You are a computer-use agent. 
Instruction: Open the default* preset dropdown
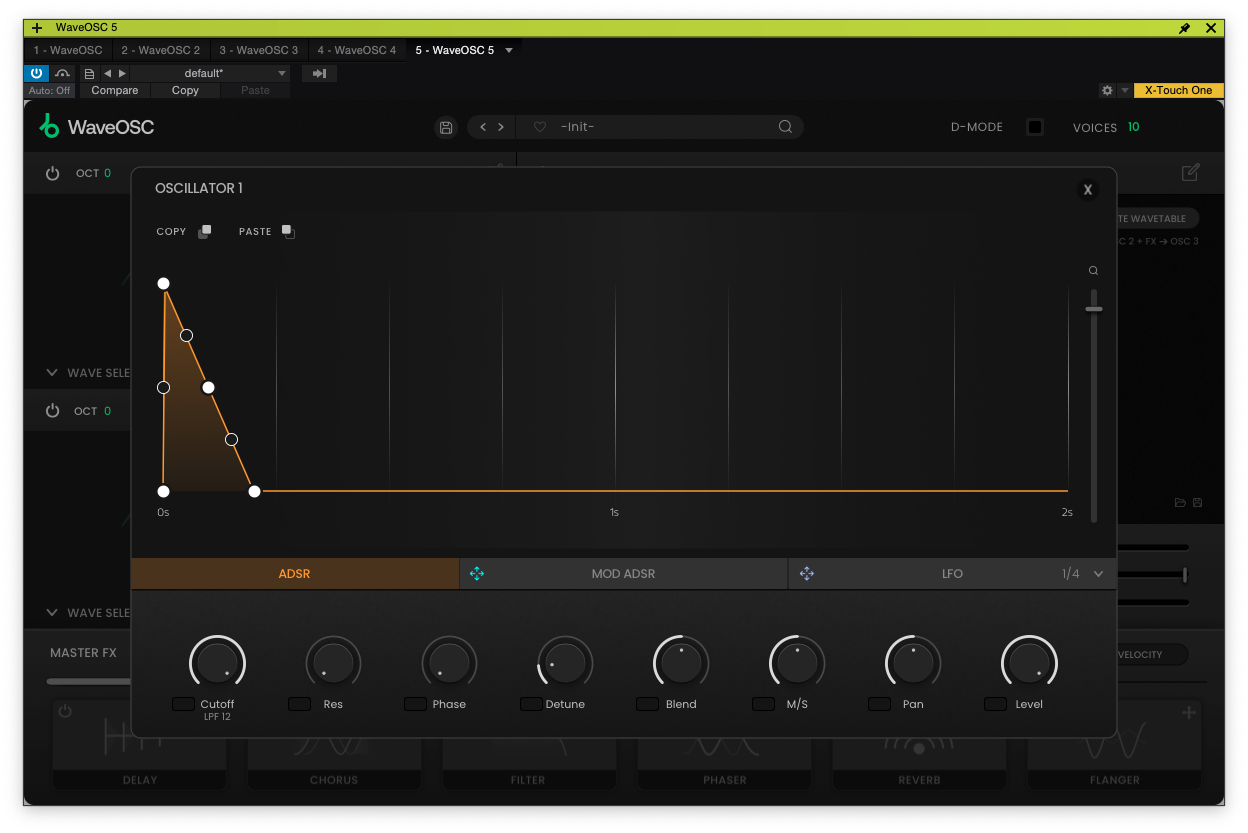point(211,73)
